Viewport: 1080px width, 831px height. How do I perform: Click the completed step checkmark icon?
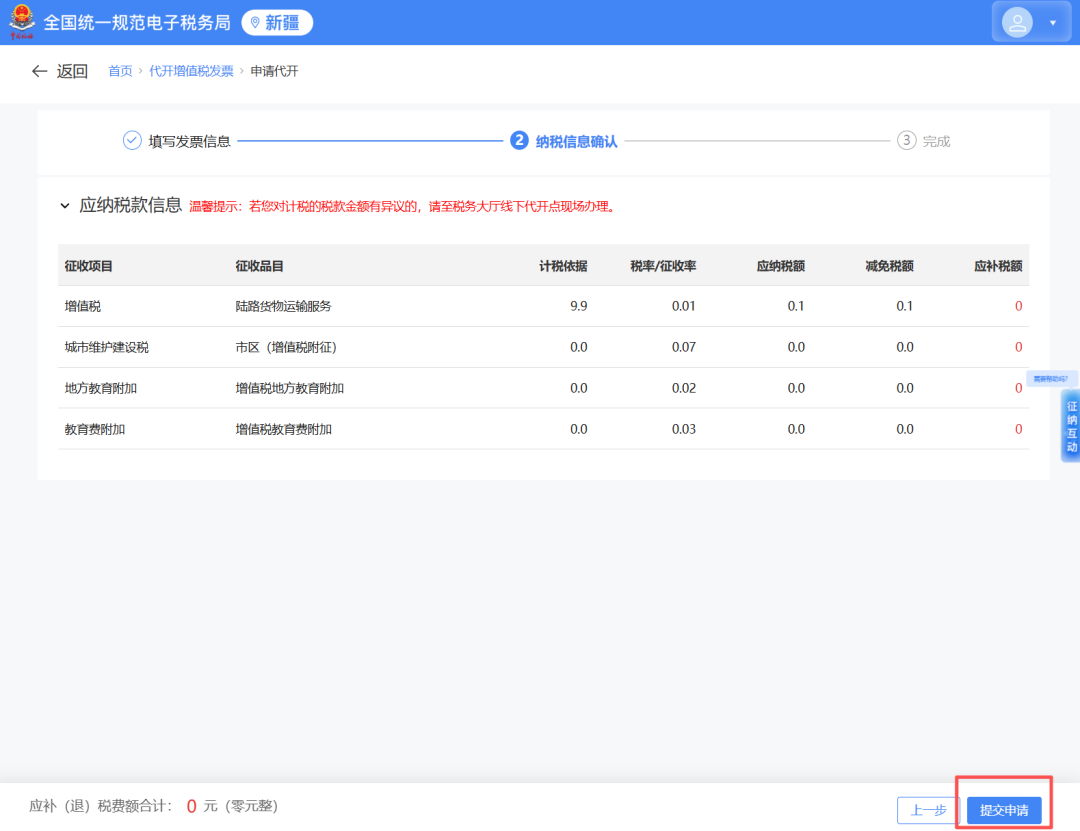[132, 141]
